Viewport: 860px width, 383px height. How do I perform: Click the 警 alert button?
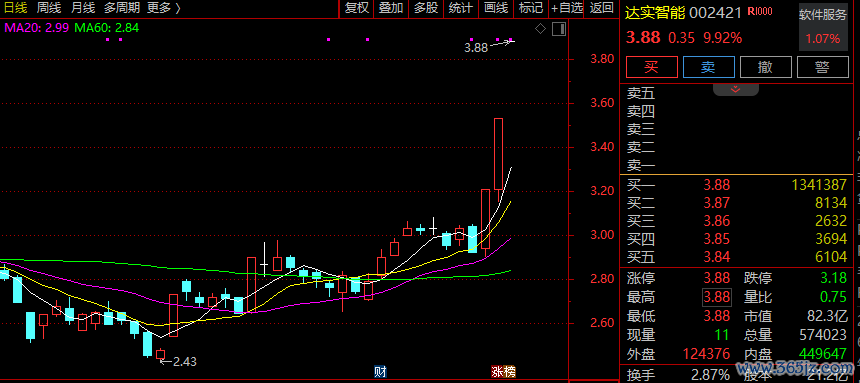pyautogui.click(x=823, y=67)
